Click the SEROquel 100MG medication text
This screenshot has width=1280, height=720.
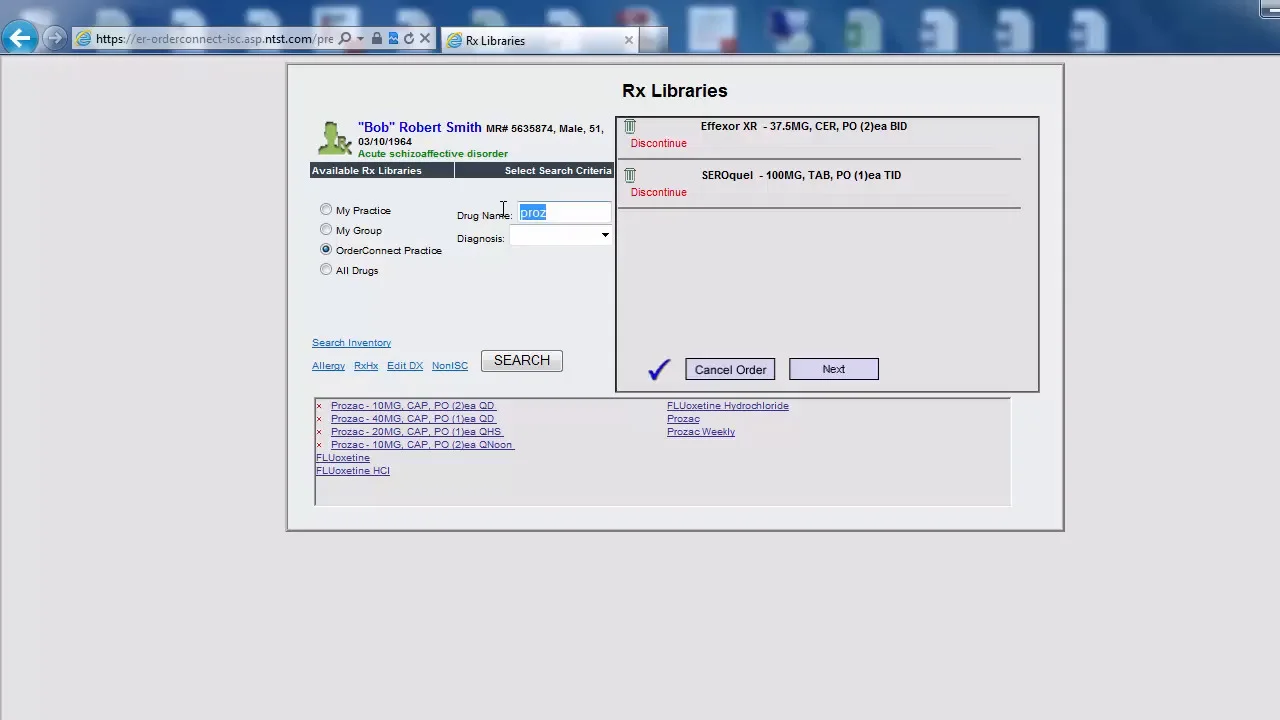(x=801, y=175)
